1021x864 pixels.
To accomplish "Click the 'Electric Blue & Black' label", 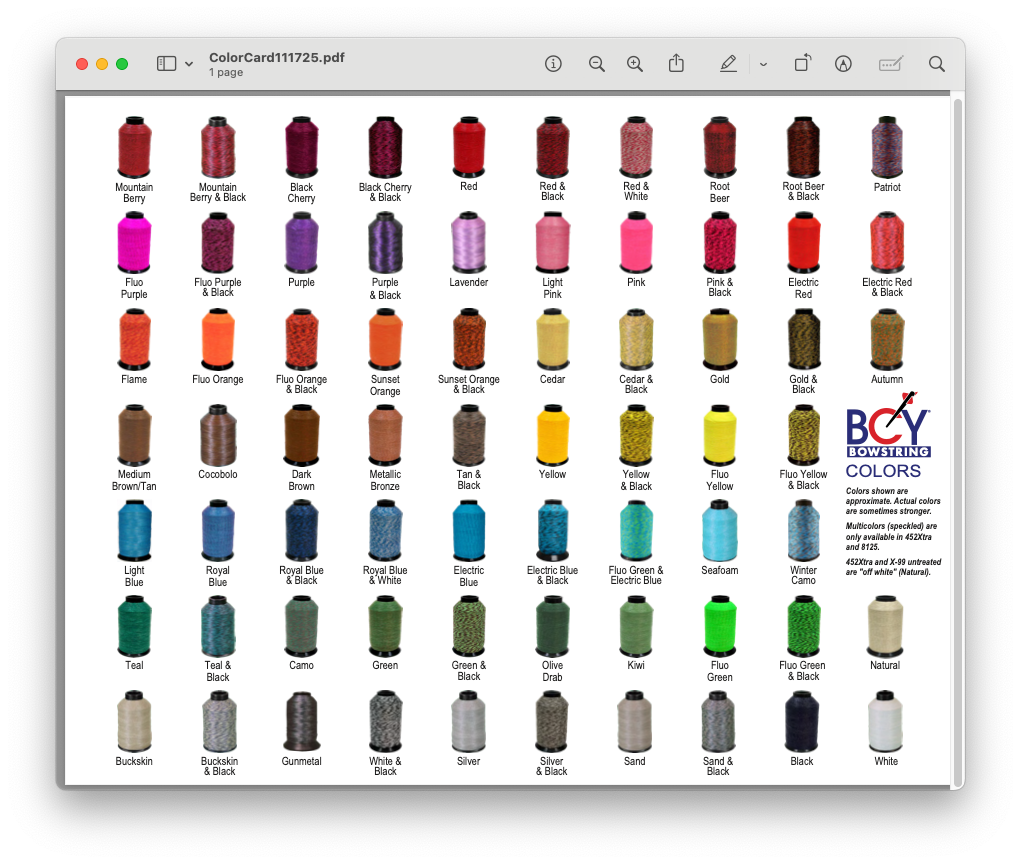I will tap(552, 575).
